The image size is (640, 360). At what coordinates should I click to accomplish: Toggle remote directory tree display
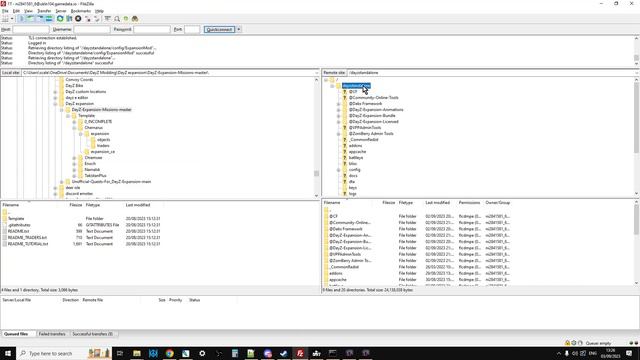tap(40, 19)
